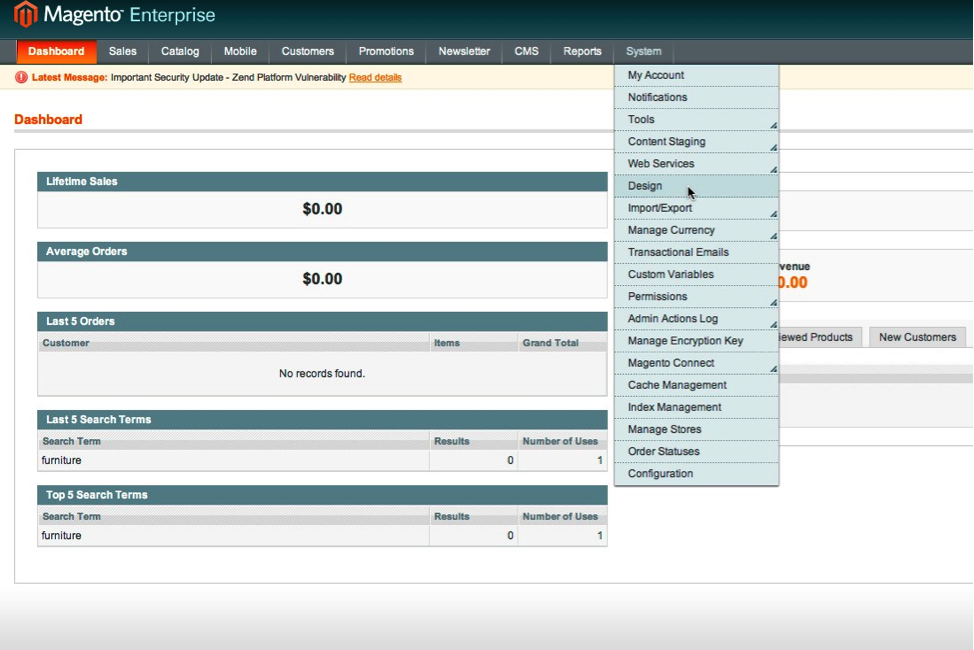Open the Promotions menu
Screen dimensions: 974x650
coord(386,52)
